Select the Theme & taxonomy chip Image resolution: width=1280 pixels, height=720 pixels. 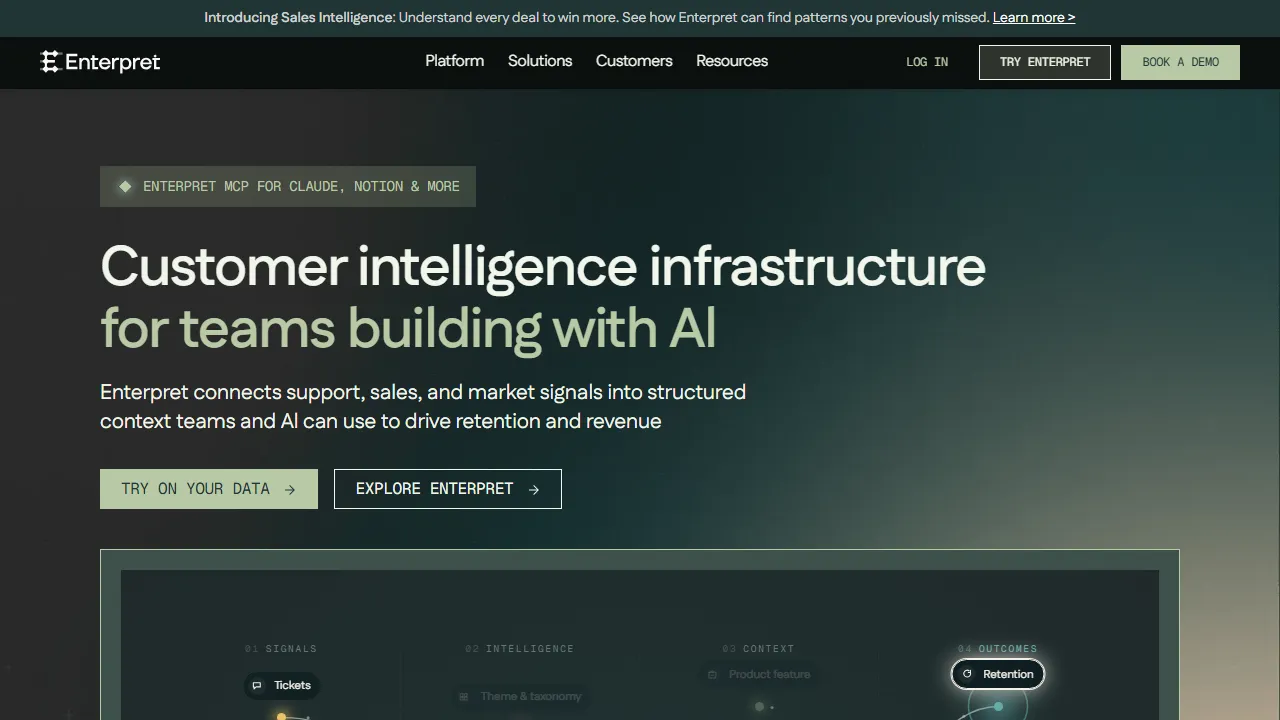point(520,696)
